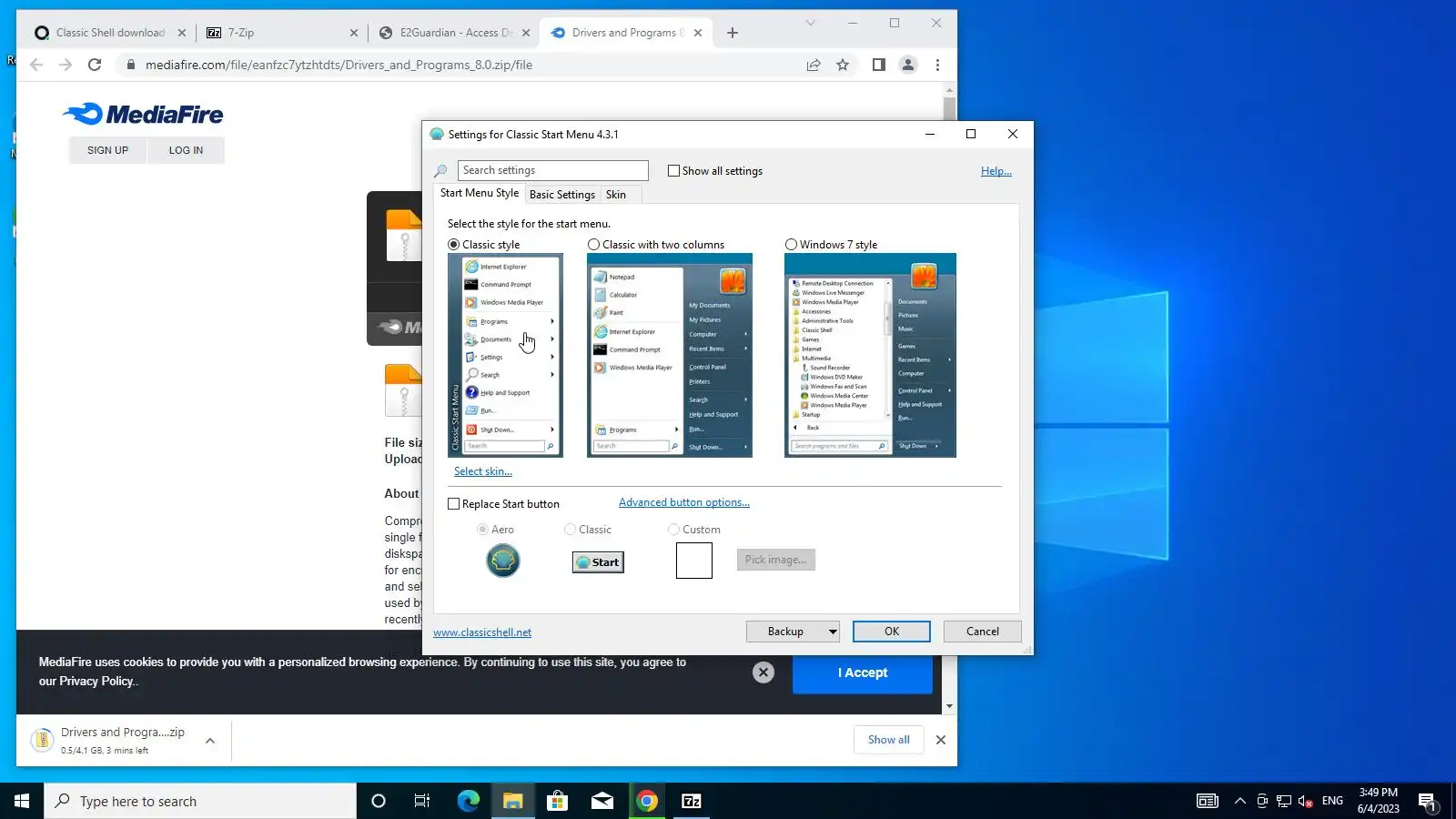Switch to the Skin tab
Viewport: 1456px width, 819px height.
pos(616,195)
